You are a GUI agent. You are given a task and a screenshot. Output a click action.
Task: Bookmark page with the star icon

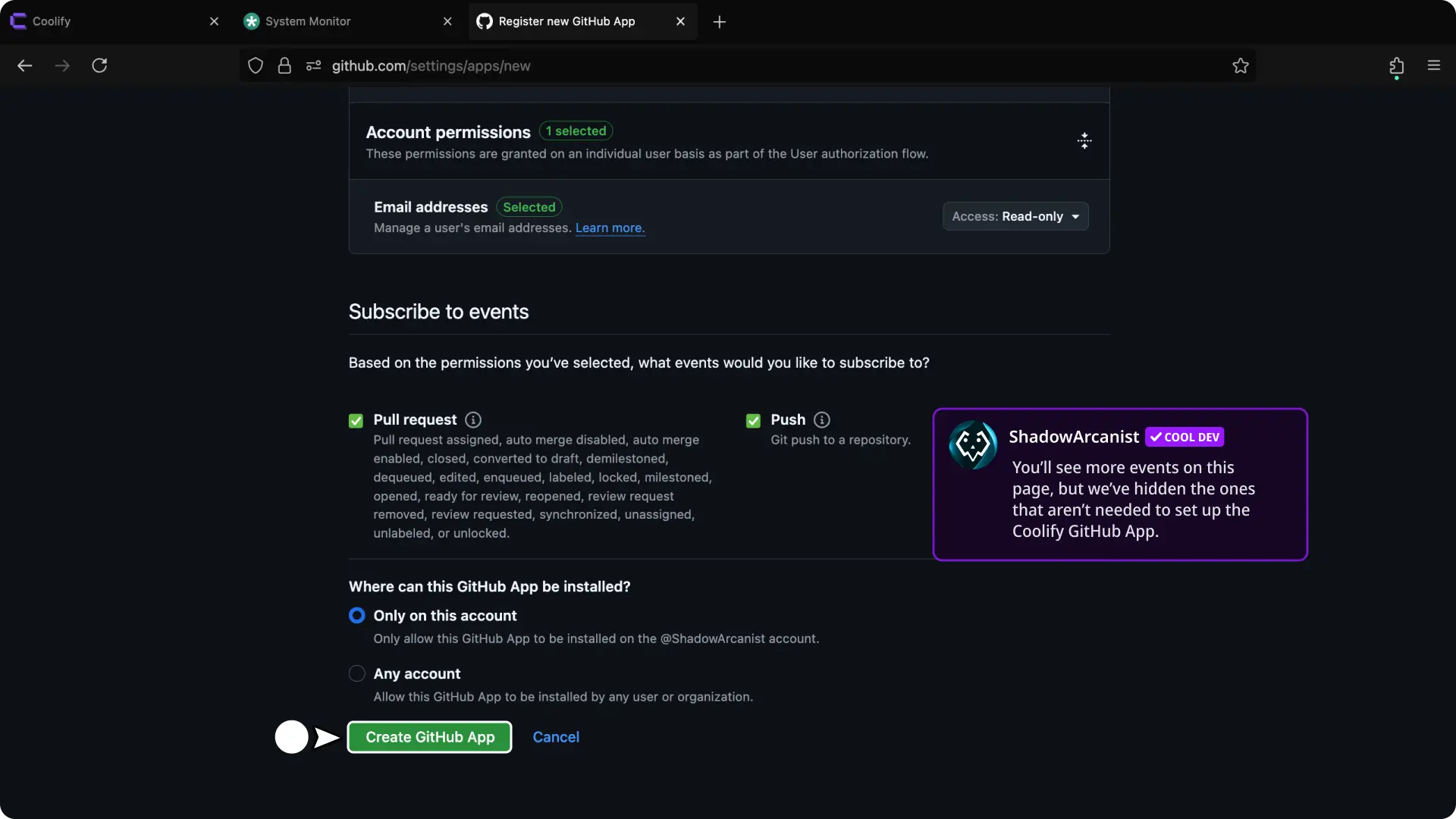click(1241, 66)
